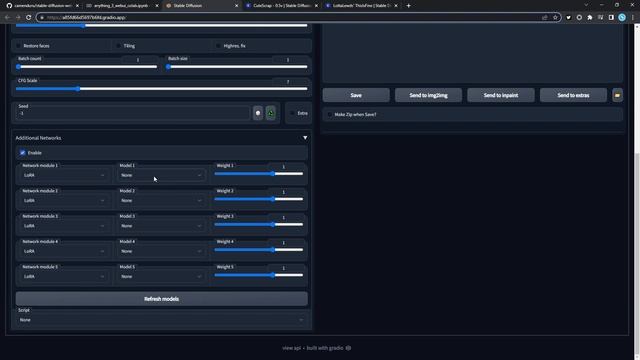Open the Chrome three-dot menu

click(633, 18)
